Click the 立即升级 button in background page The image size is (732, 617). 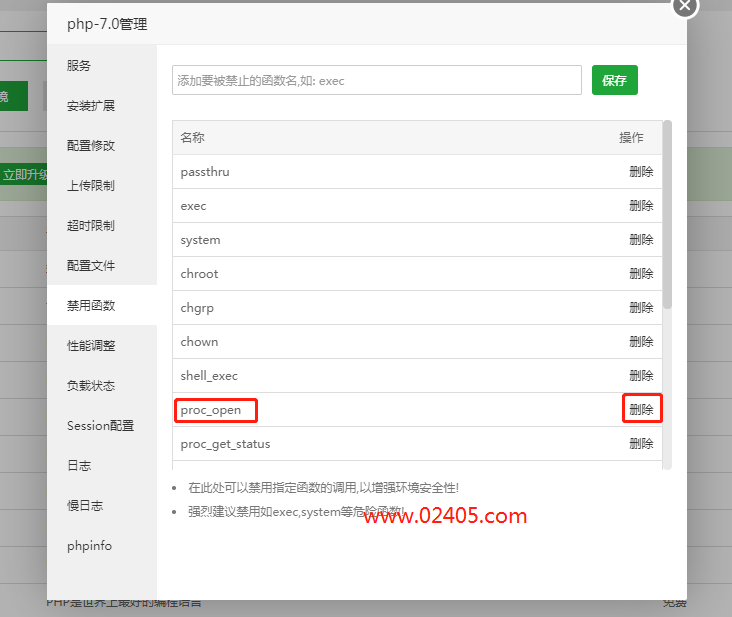(x=24, y=175)
